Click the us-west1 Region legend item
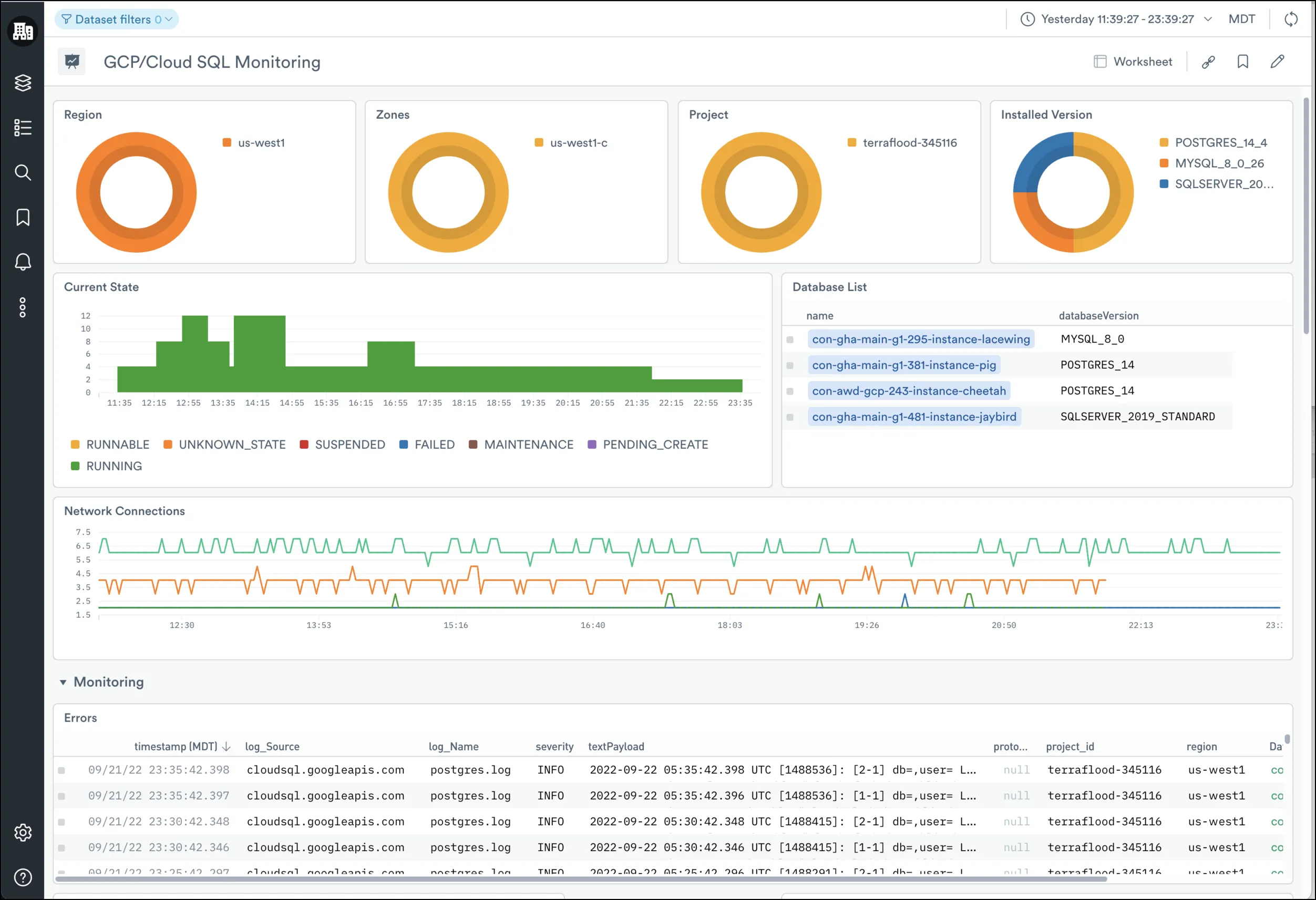1316x900 pixels. click(x=254, y=142)
